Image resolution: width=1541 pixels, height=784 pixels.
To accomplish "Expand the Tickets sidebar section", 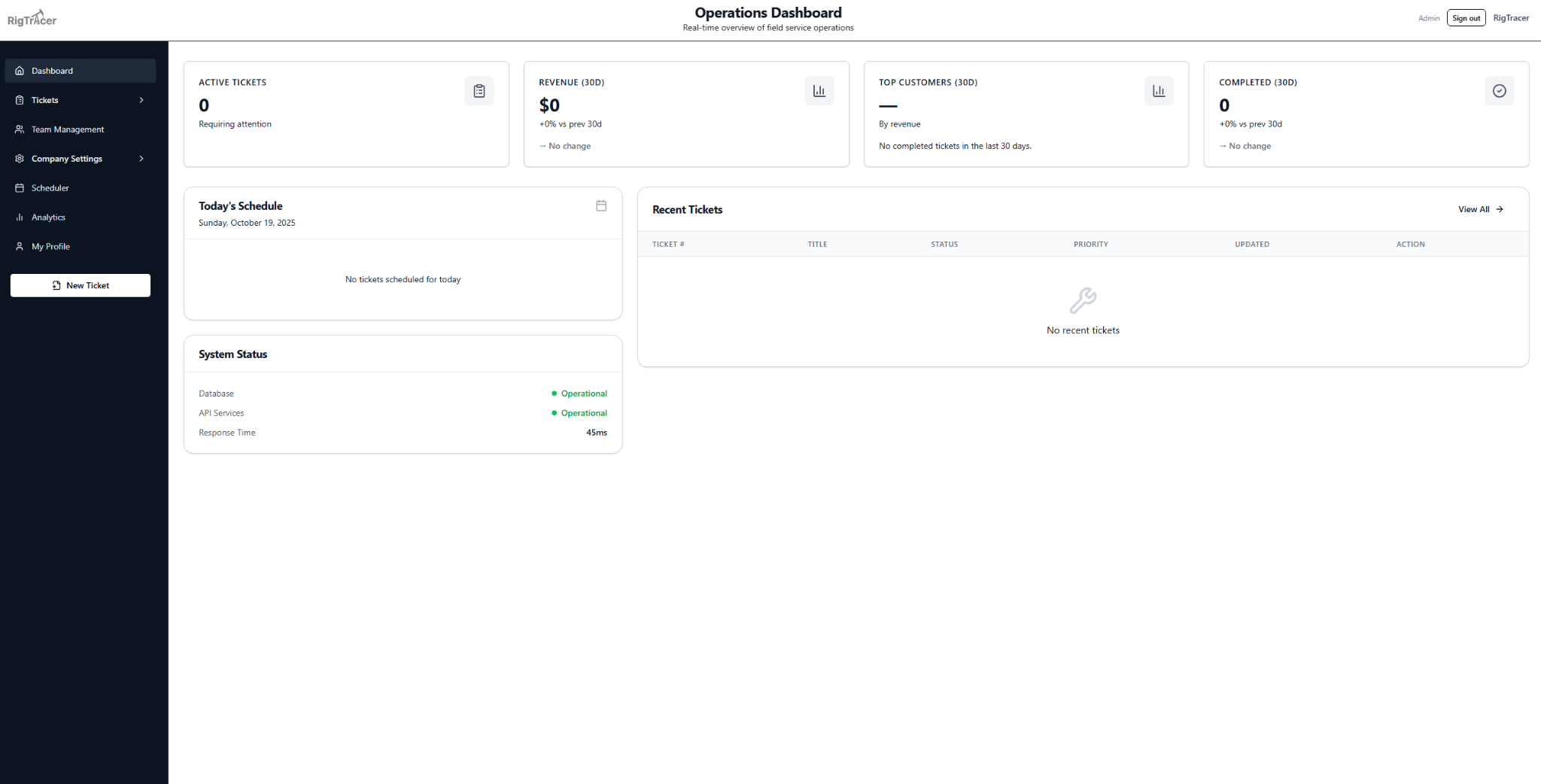I will click(142, 99).
